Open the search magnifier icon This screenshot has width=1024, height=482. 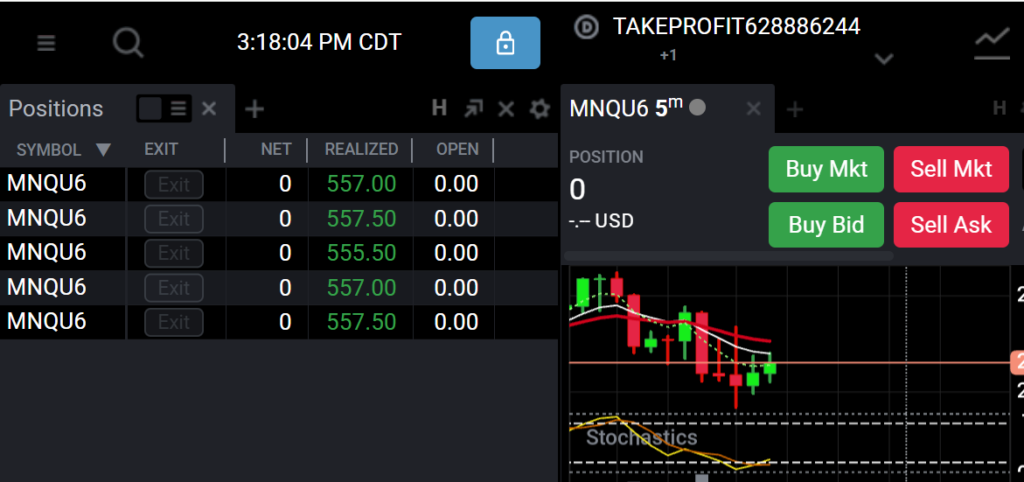128,44
